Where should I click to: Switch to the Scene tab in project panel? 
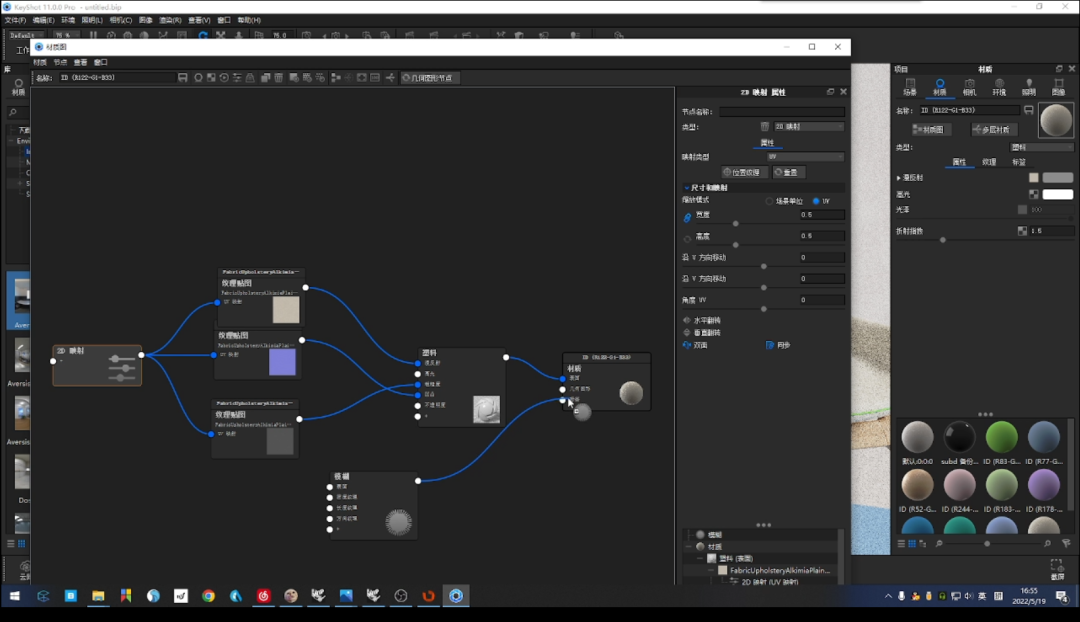(910, 87)
